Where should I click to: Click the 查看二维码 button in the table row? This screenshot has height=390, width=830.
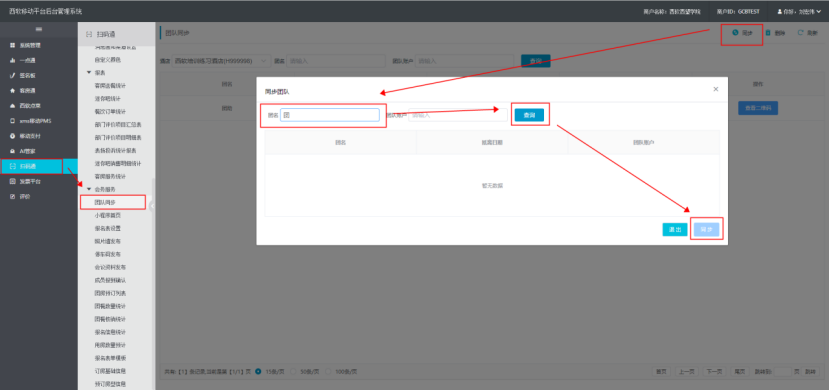pos(758,108)
